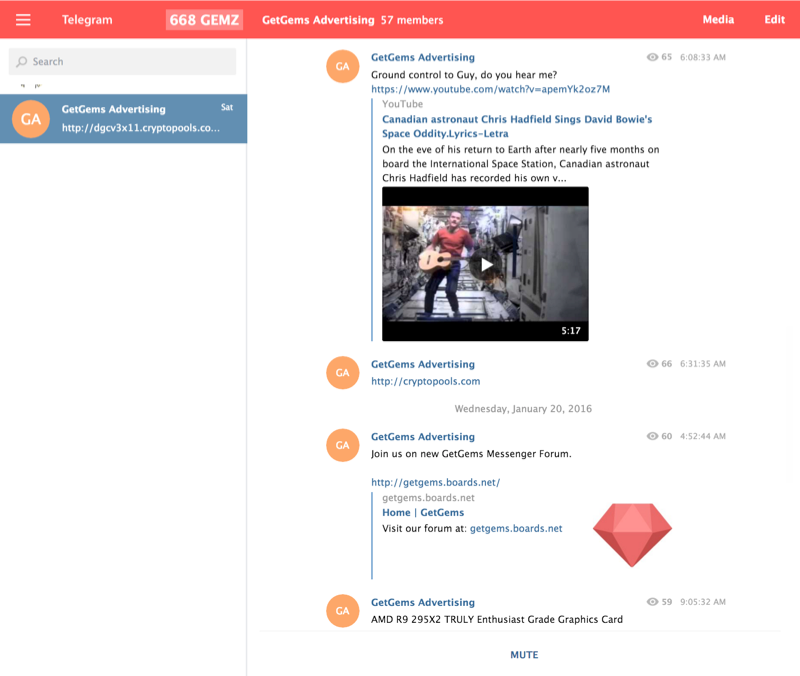The width and height of the screenshot is (800, 676).
Task: Open the hamburger menu
Action: coord(23,20)
